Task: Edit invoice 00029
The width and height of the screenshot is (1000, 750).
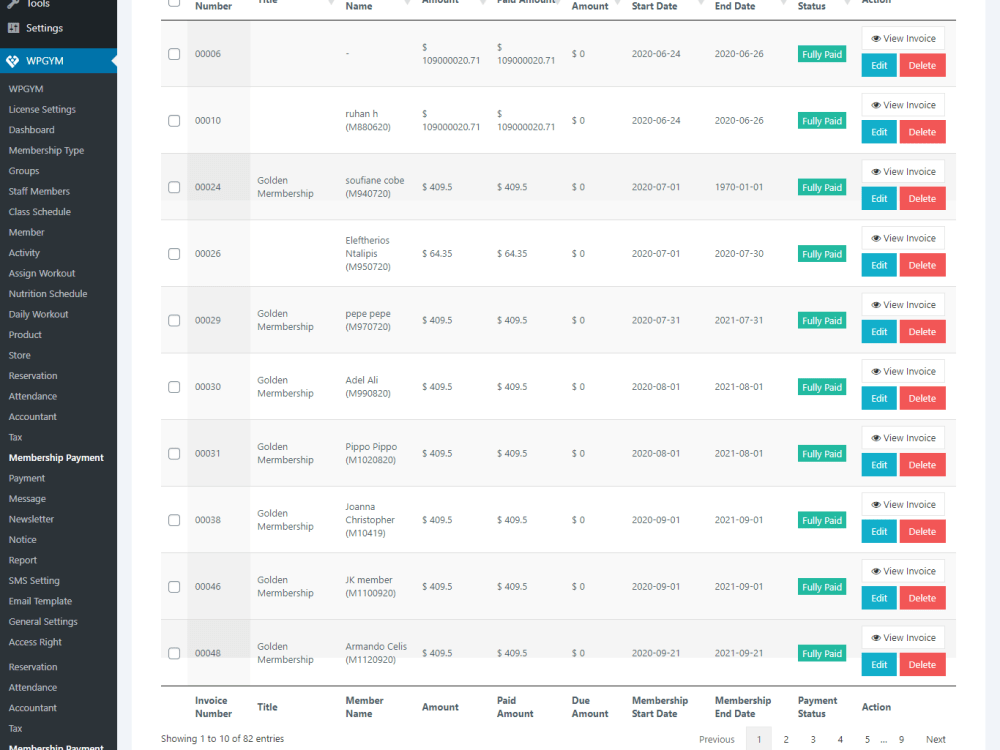Action: click(x=879, y=332)
